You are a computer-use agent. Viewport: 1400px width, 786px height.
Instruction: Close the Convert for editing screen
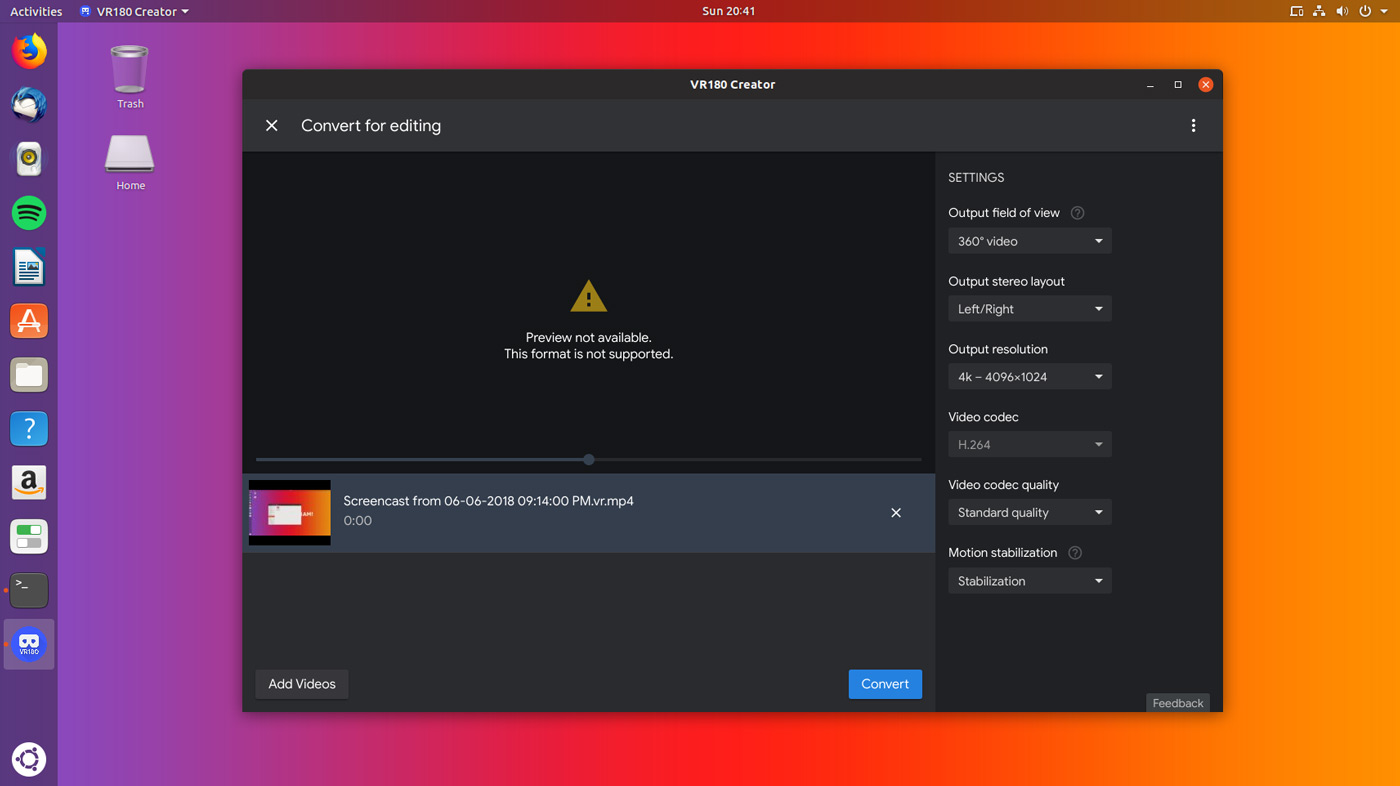coord(271,126)
